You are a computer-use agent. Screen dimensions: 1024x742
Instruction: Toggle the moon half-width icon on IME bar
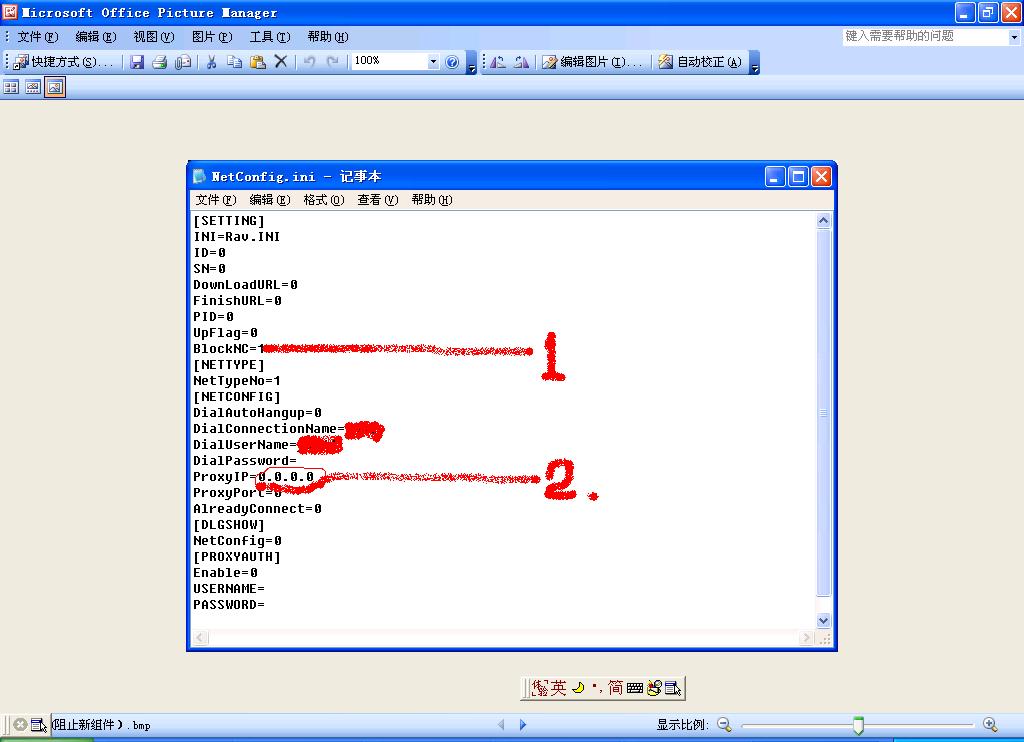tap(578, 688)
